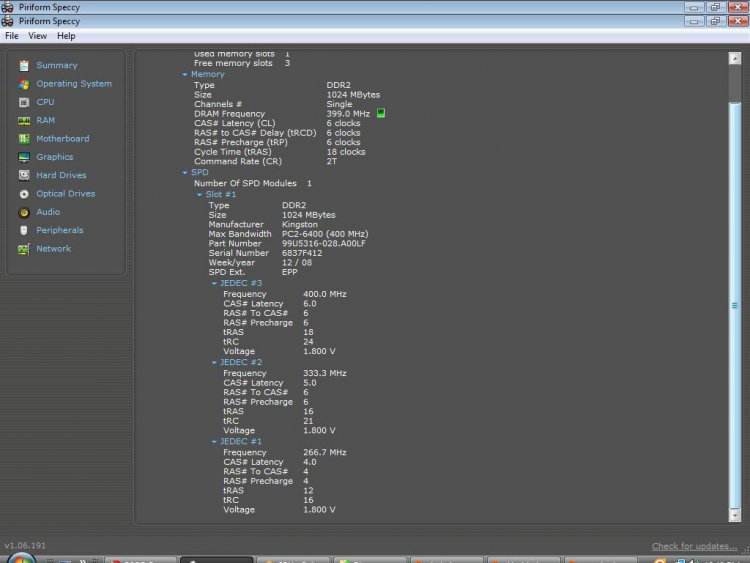This screenshot has height=563, width=750.
Task: Click JEDEC #1 frequency 266.7 MHz
Action: (x=325, y=453)
